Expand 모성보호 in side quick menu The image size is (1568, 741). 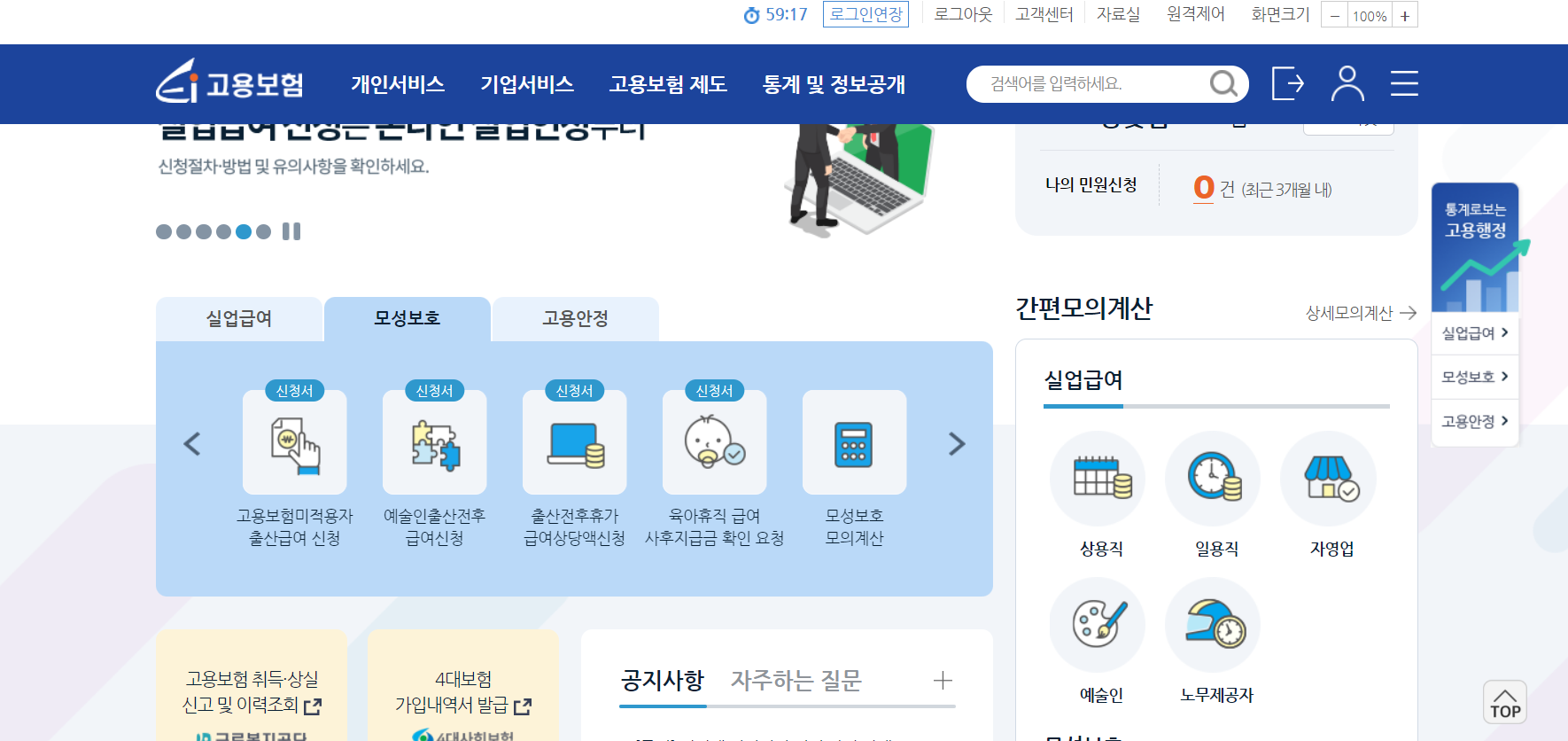[1475, 377]
